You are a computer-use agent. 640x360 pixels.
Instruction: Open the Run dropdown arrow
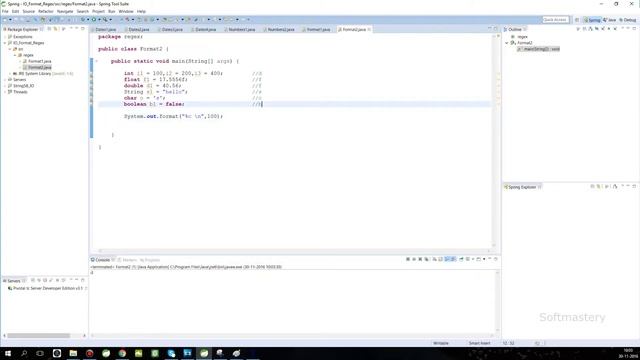pyautogui.click(x=99, y=20)
